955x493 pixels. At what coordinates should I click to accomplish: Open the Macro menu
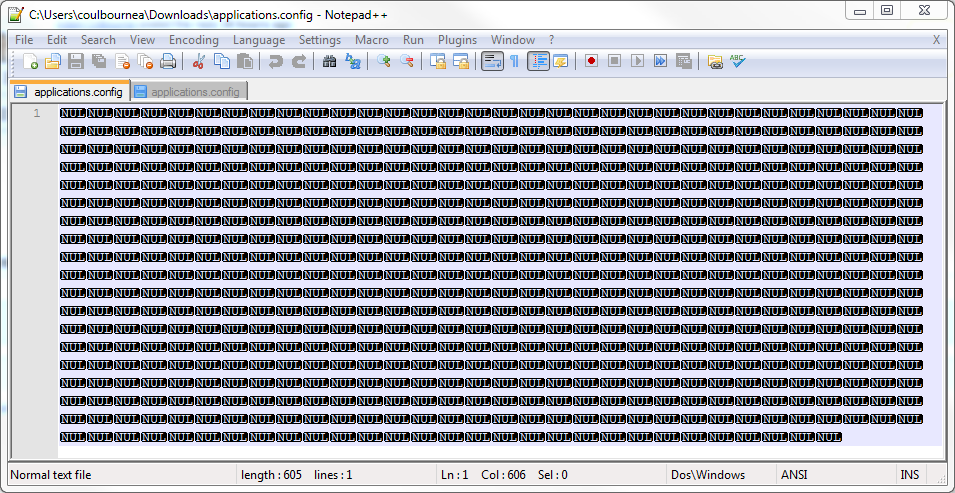point(372,40)
